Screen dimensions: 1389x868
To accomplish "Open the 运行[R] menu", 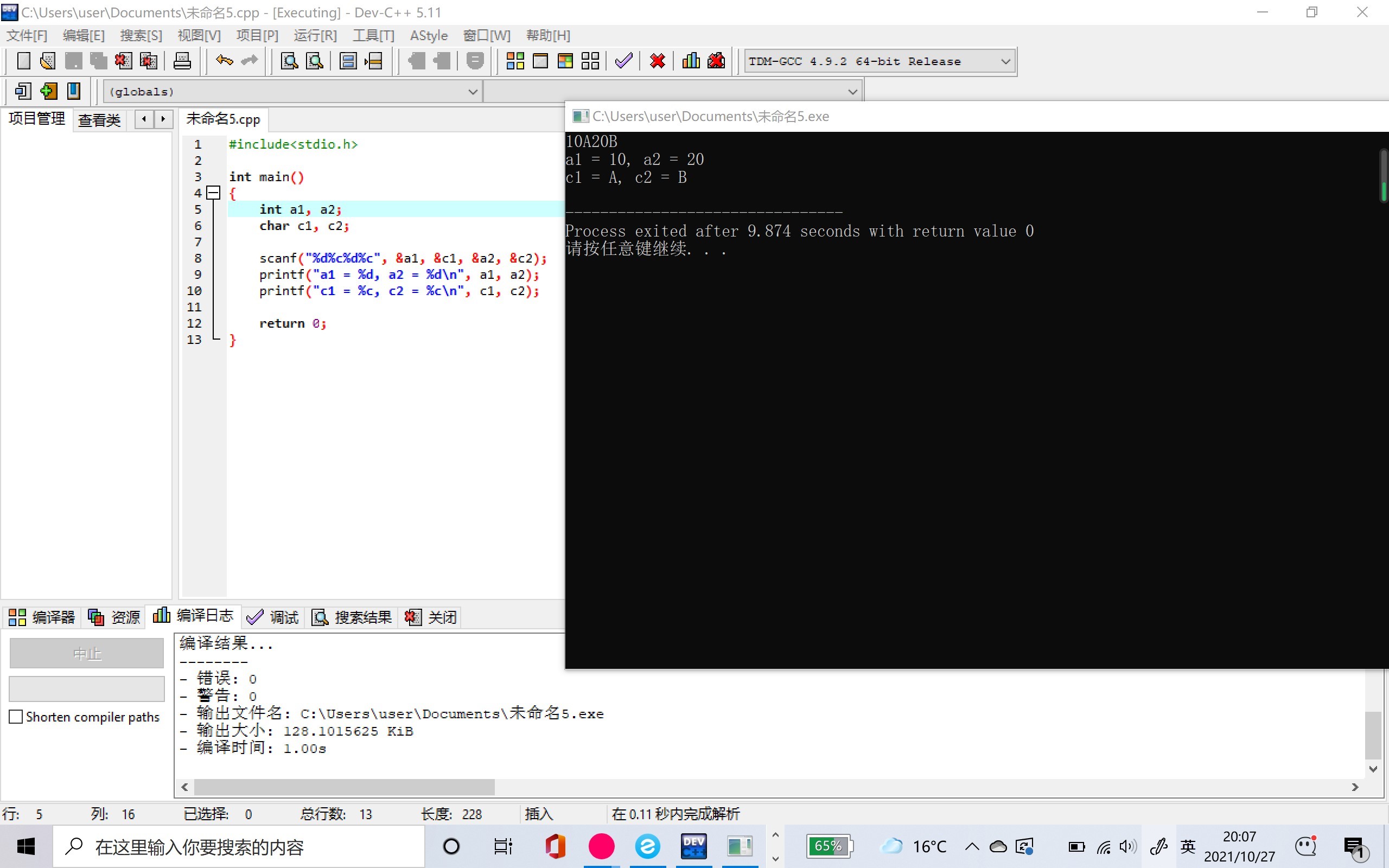I will click(315, 36).
